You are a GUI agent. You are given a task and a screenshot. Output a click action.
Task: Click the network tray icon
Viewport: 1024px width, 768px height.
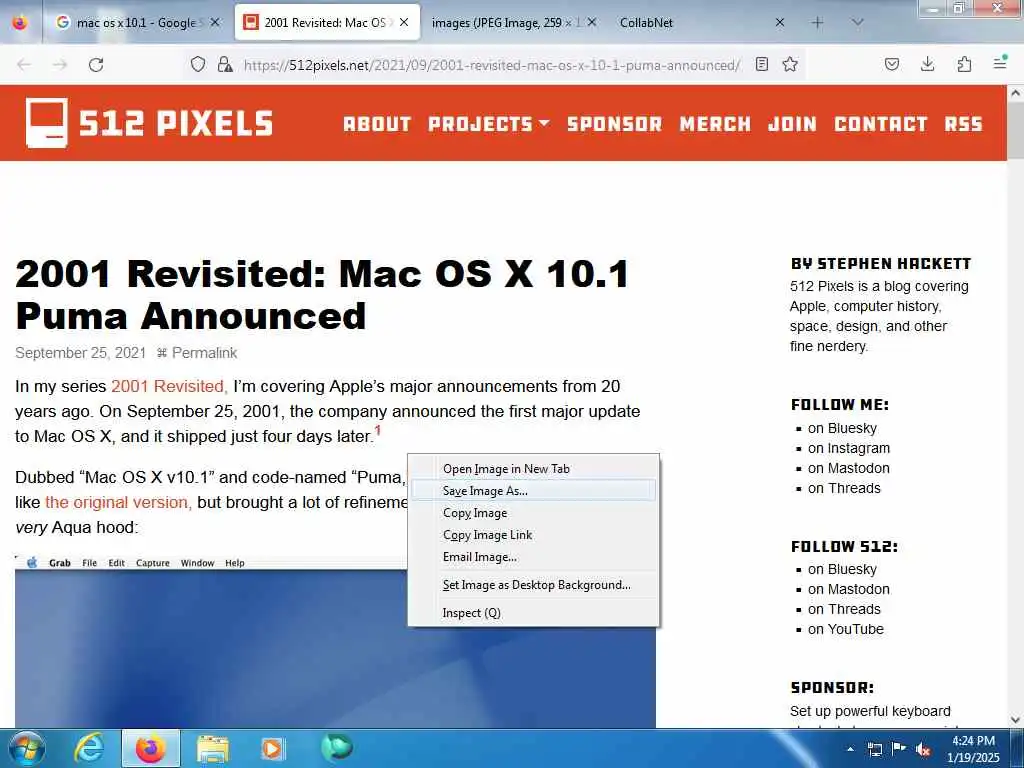pos(875,750)
